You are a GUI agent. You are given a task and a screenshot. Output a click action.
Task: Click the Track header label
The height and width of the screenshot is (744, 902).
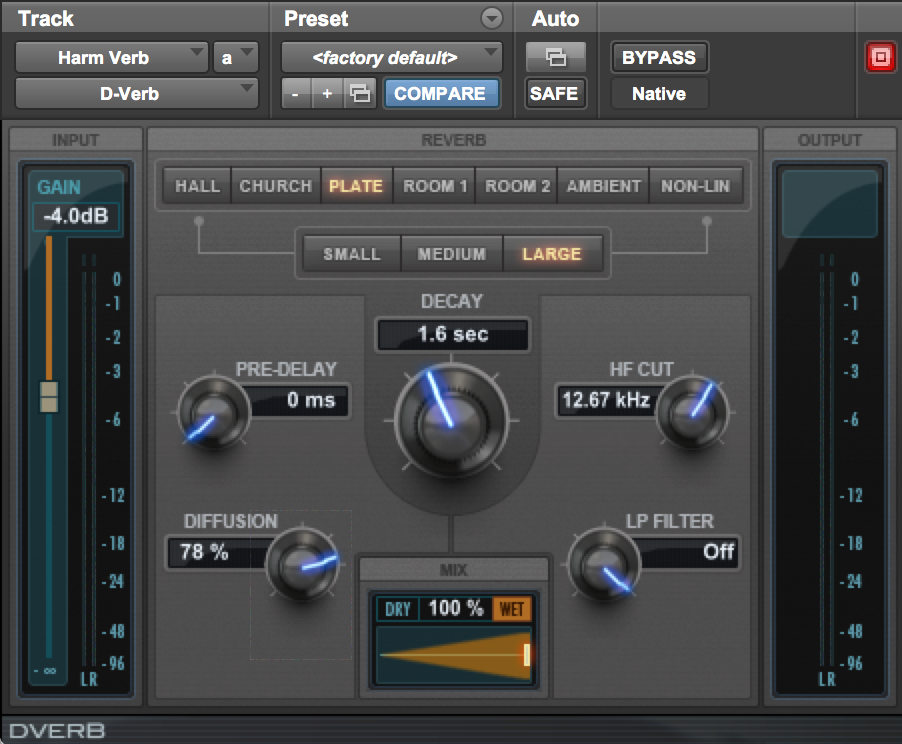pyautogui.click(x=46, y=18)
